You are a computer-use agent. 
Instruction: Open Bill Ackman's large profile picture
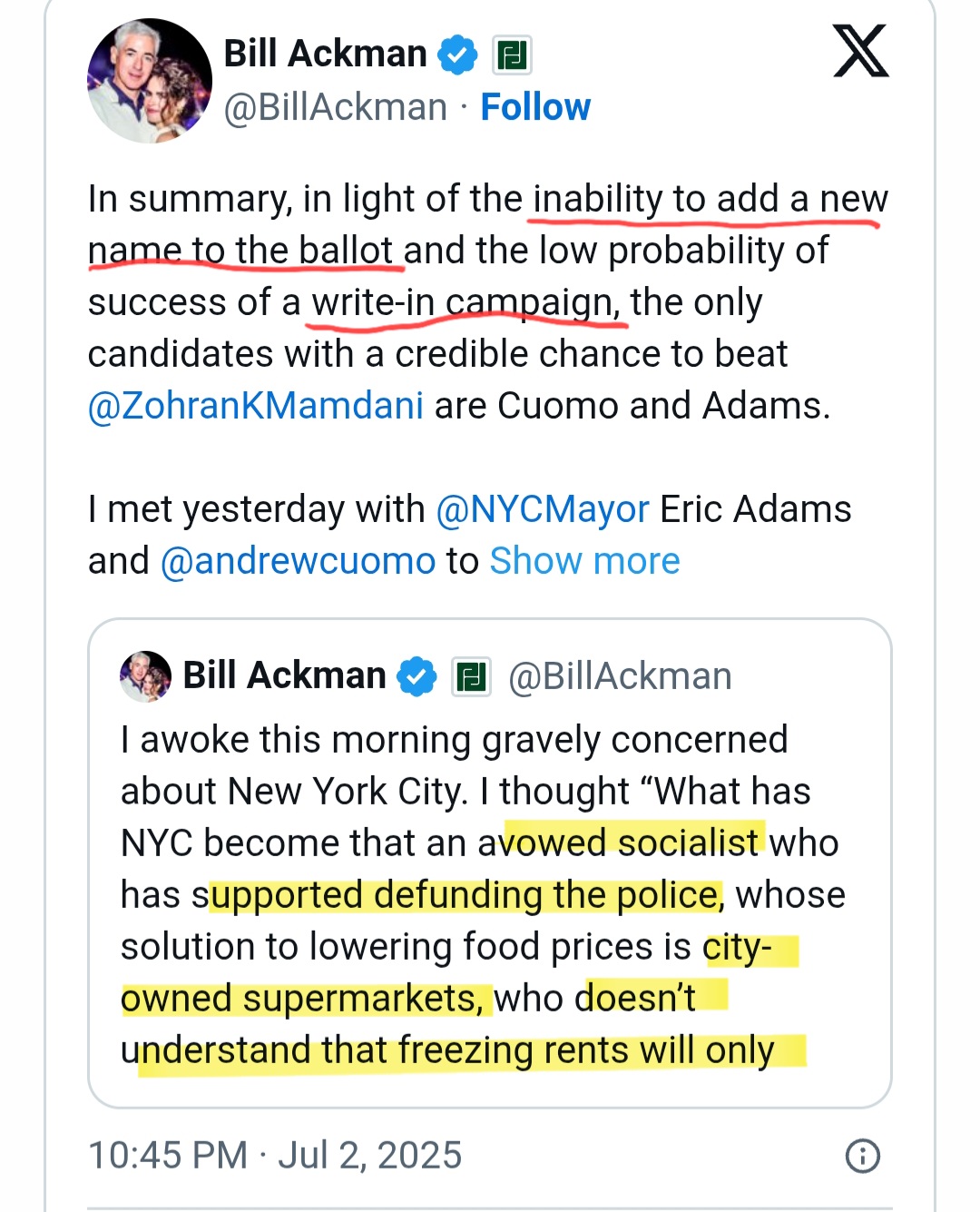149,82
